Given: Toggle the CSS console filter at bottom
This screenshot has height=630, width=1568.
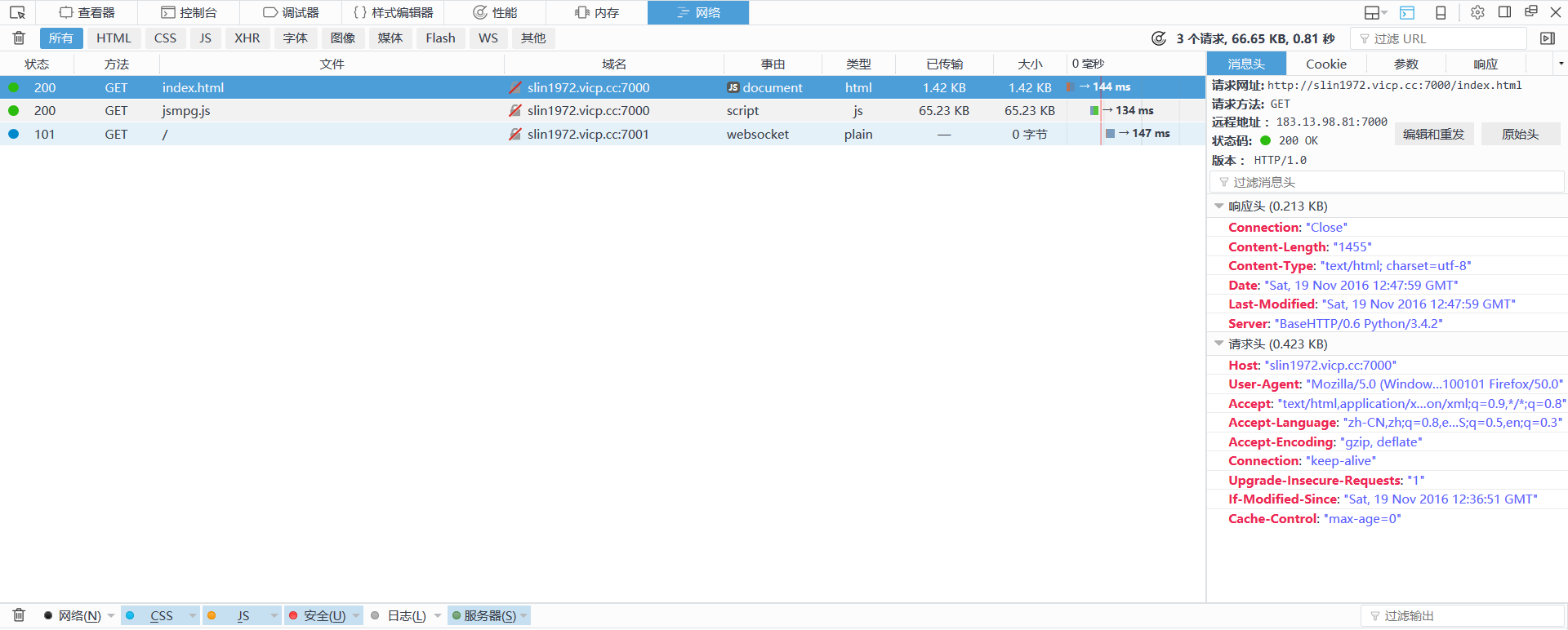Looking at the screenshot, I should coord(154,615).
